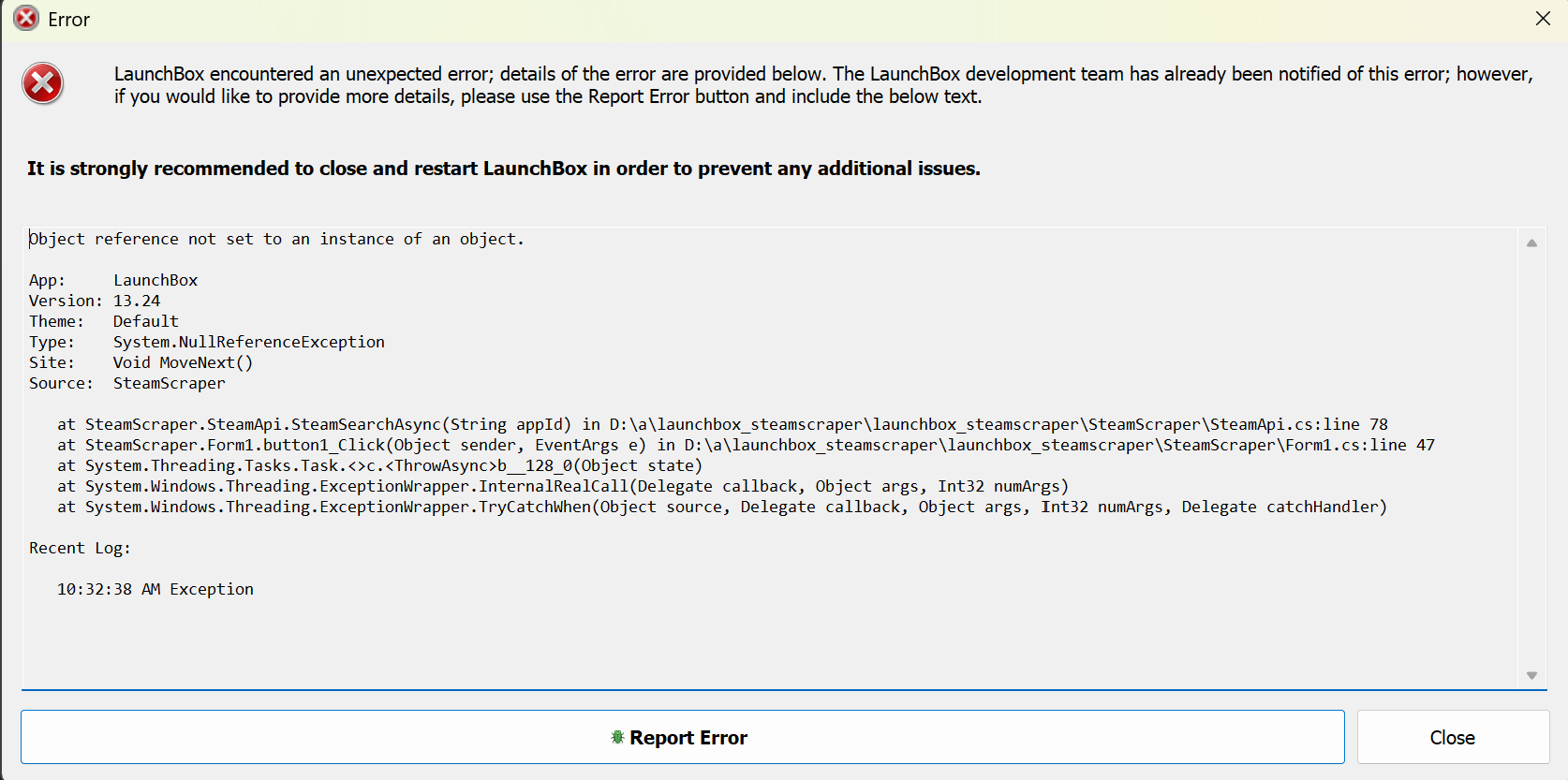Click the 'Object reference not set' line
The height and width of the screenshot is (780, 1568).
point(276,240)
